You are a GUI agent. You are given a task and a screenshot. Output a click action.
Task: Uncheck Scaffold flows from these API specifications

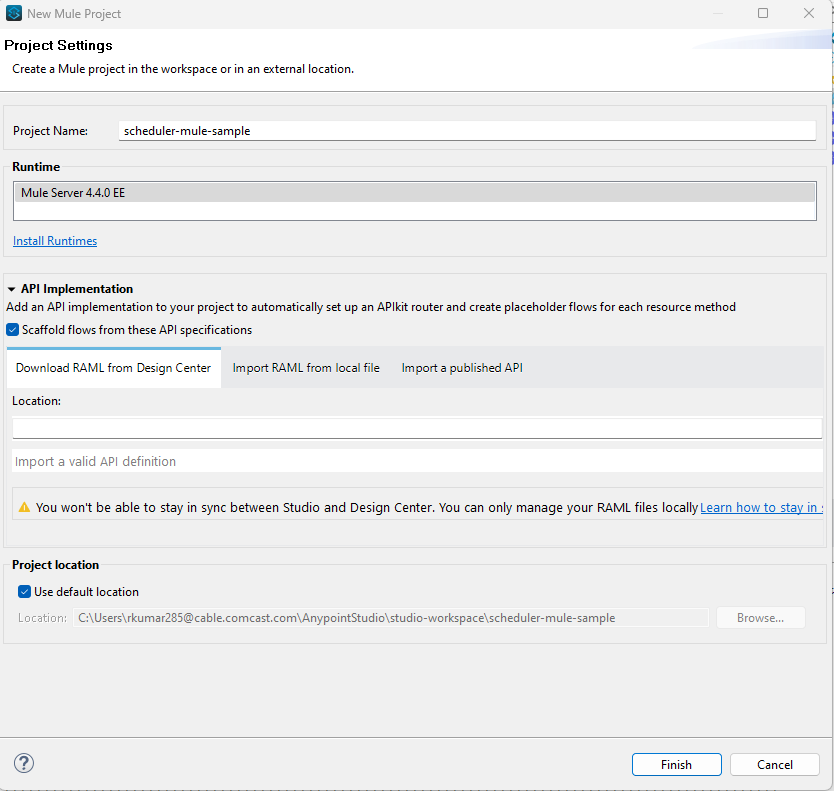point(12,329)
